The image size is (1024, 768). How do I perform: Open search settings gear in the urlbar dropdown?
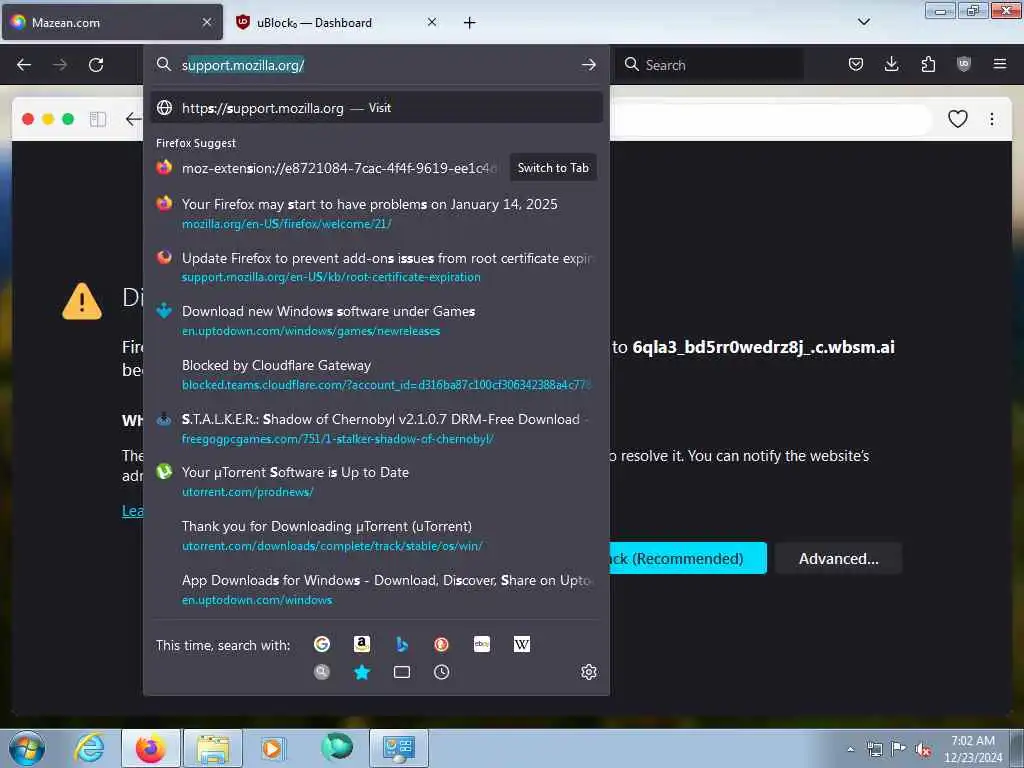click(588, 672)
